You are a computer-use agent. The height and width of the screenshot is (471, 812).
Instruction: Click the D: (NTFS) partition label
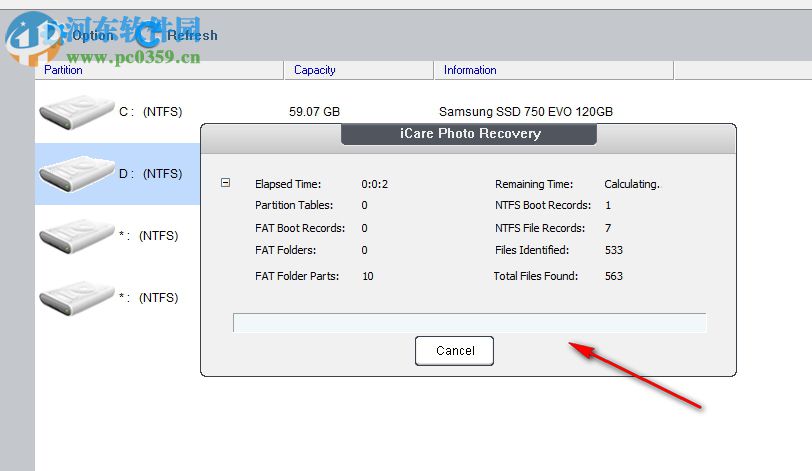151,174
